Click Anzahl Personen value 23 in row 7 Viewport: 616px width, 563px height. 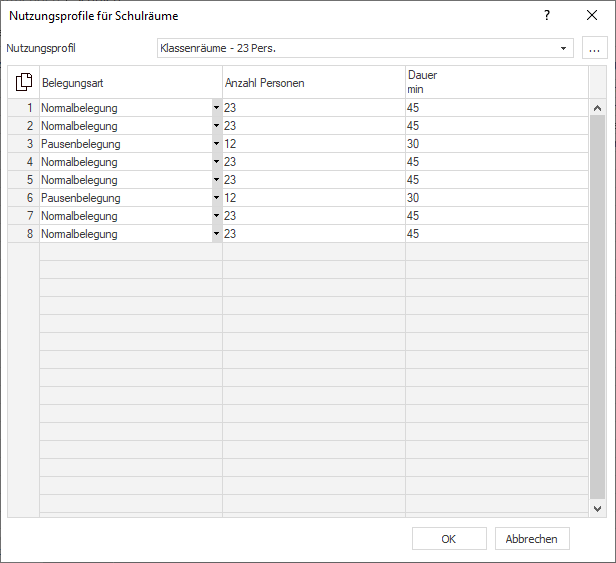pos(314,216)
